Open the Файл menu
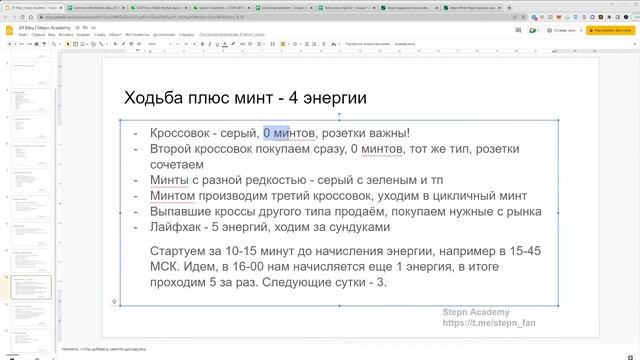The height and width of the screenshot is (360, 640). pos(23,35)
